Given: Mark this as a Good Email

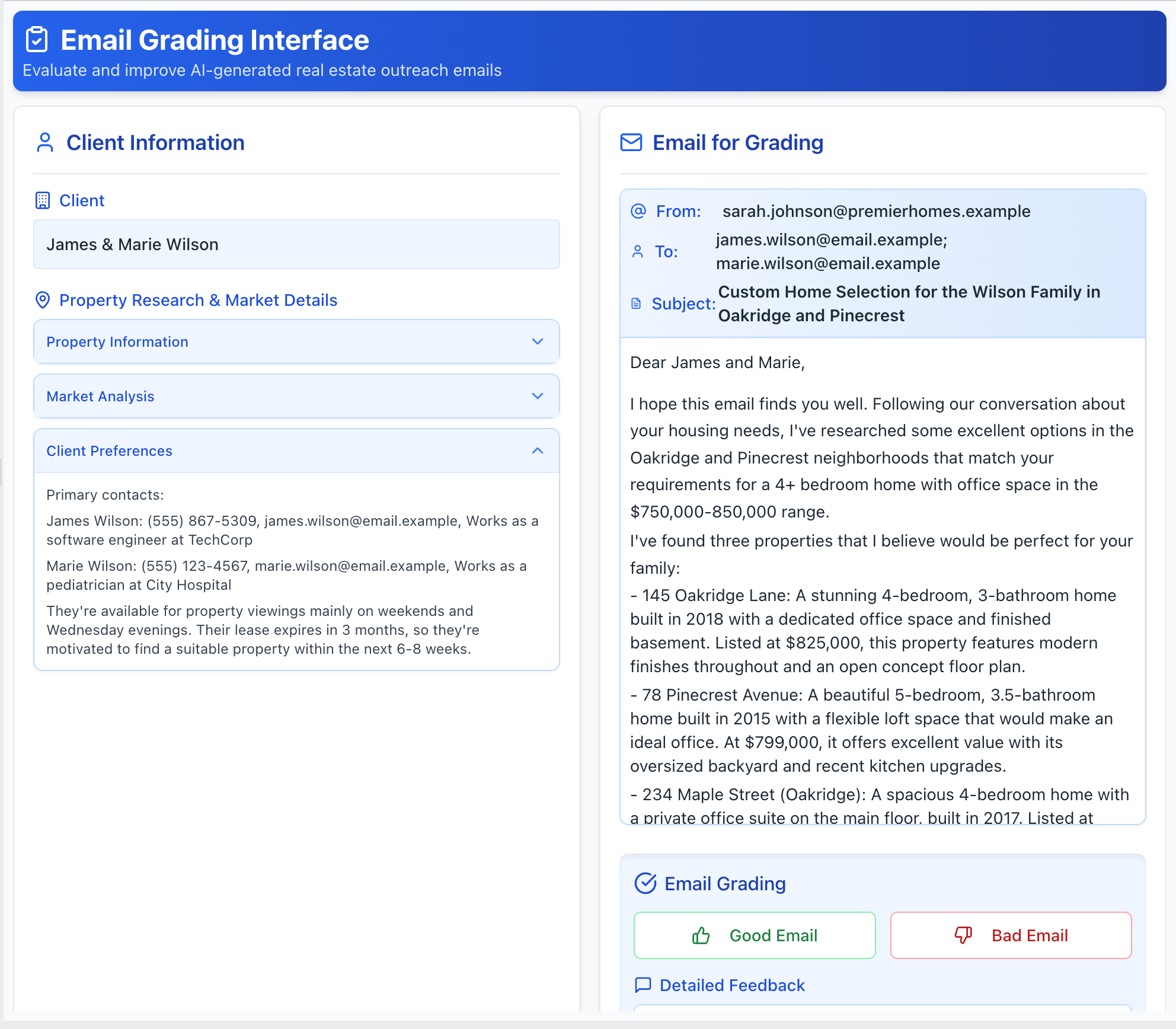Looking at the screenshot, I should (x=755, y=935).
